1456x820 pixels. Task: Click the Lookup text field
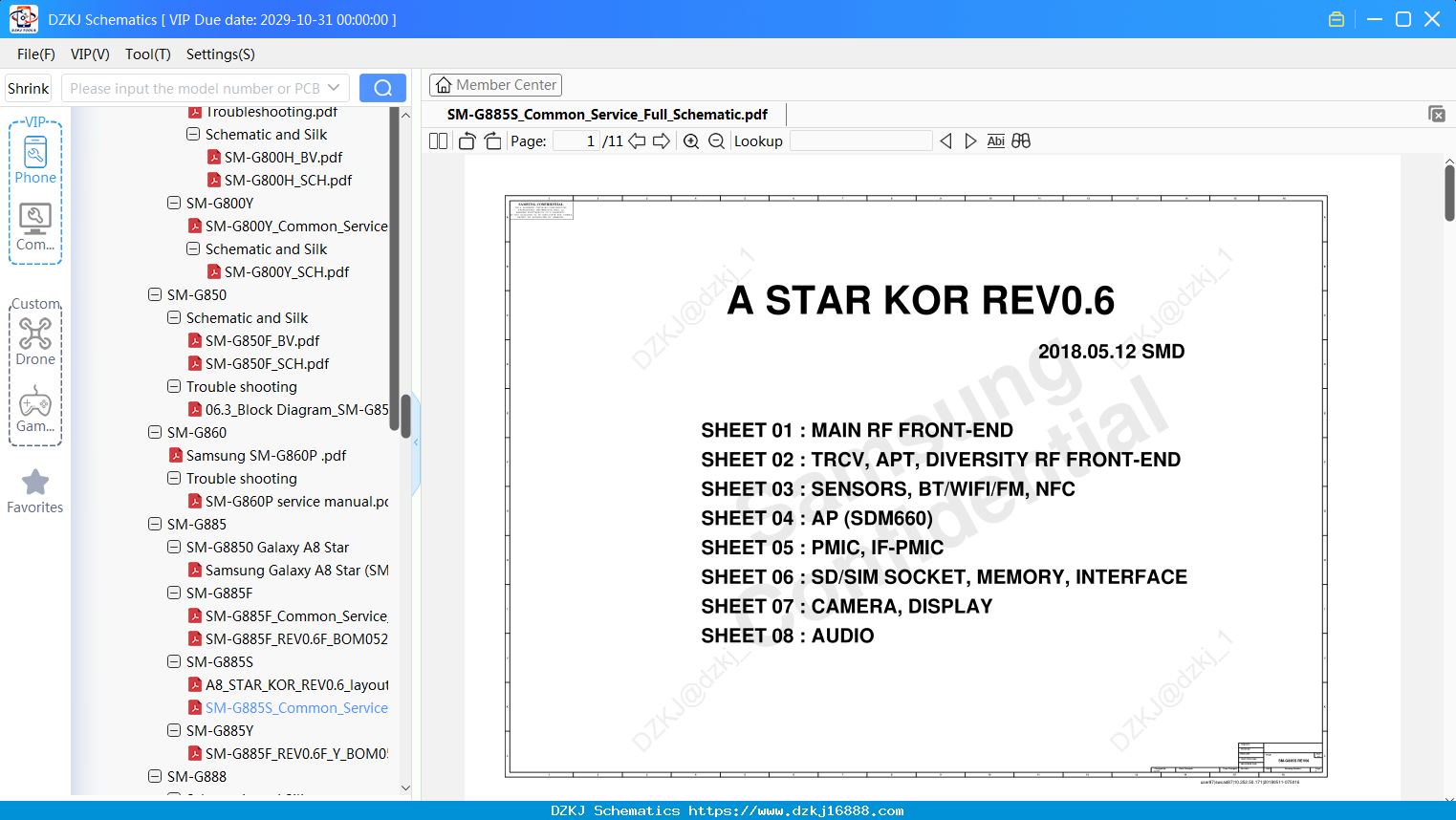point(861,141)
